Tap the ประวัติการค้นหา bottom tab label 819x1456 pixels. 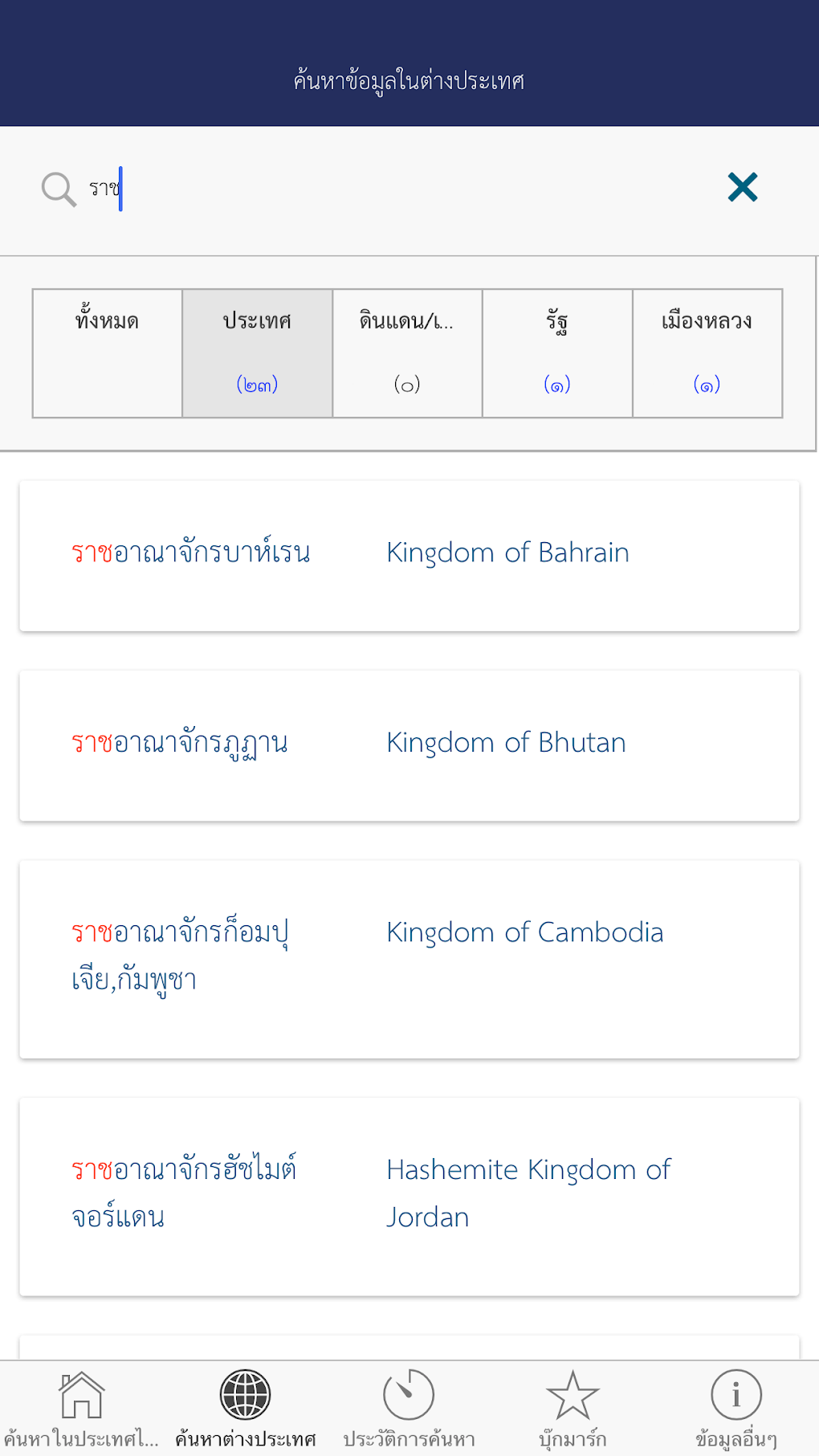[409, 1439]
